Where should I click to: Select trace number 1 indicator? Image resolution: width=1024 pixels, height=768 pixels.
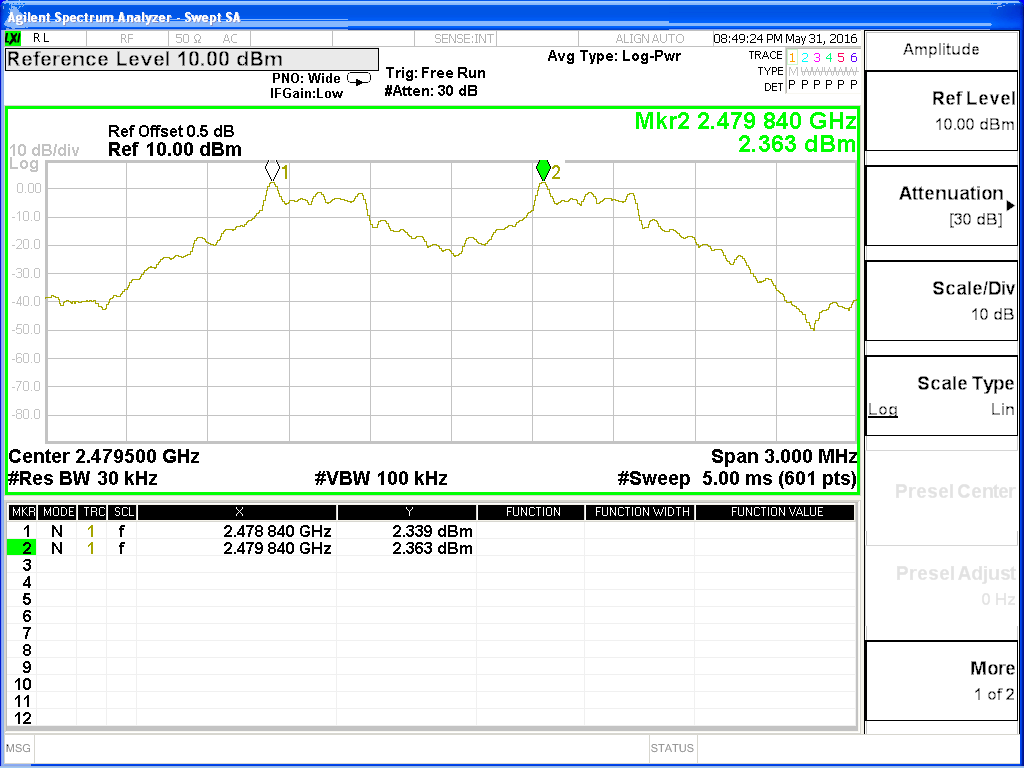click(x=792, y=57)
